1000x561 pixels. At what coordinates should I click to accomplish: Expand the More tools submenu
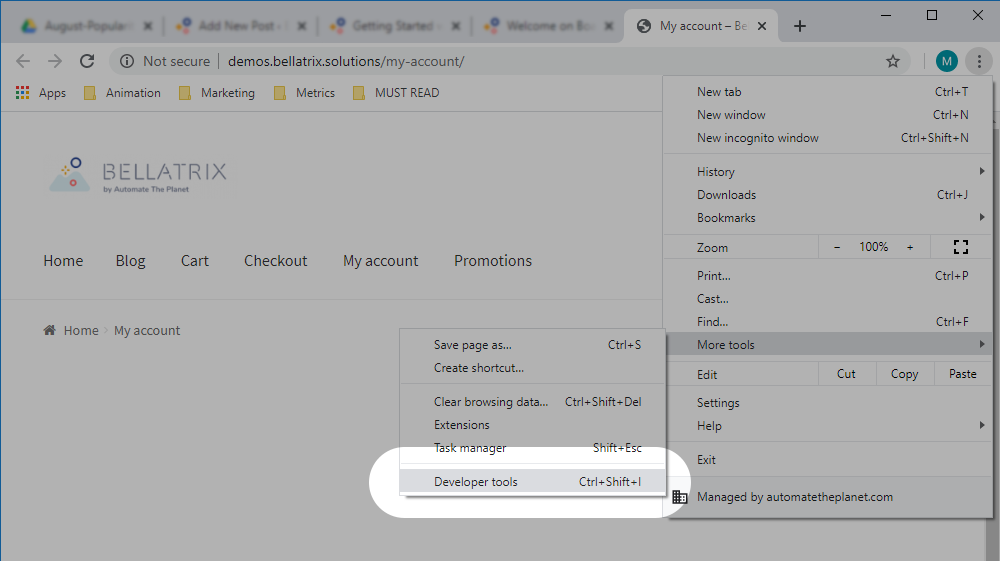[x=828, y=344]
